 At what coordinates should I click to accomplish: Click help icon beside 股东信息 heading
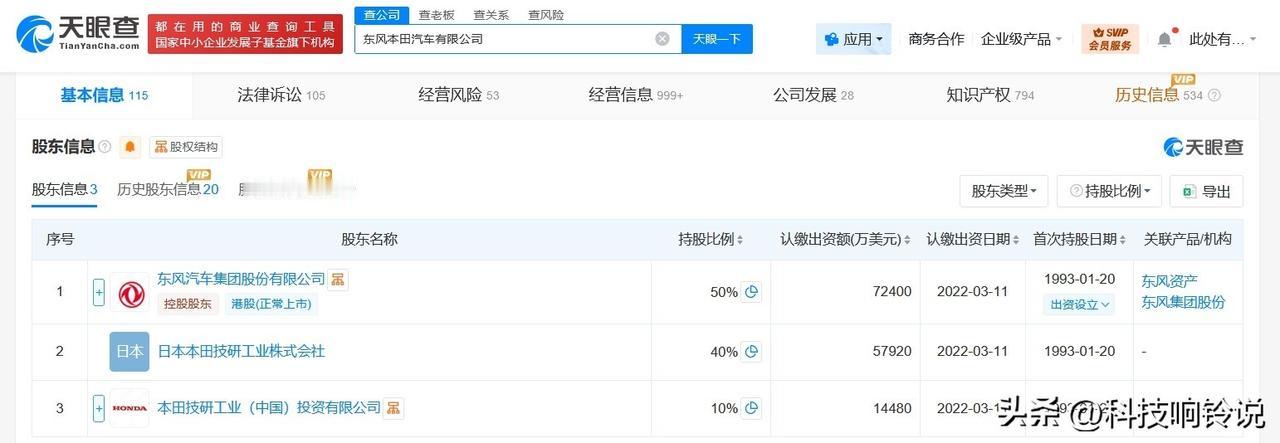105,147
